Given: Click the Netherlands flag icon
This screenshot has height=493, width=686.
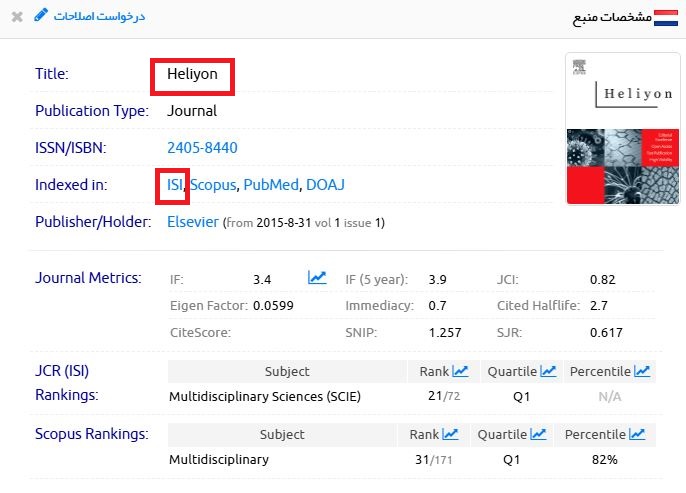Looking at the screenshot, I should click(x=667, y=17).
